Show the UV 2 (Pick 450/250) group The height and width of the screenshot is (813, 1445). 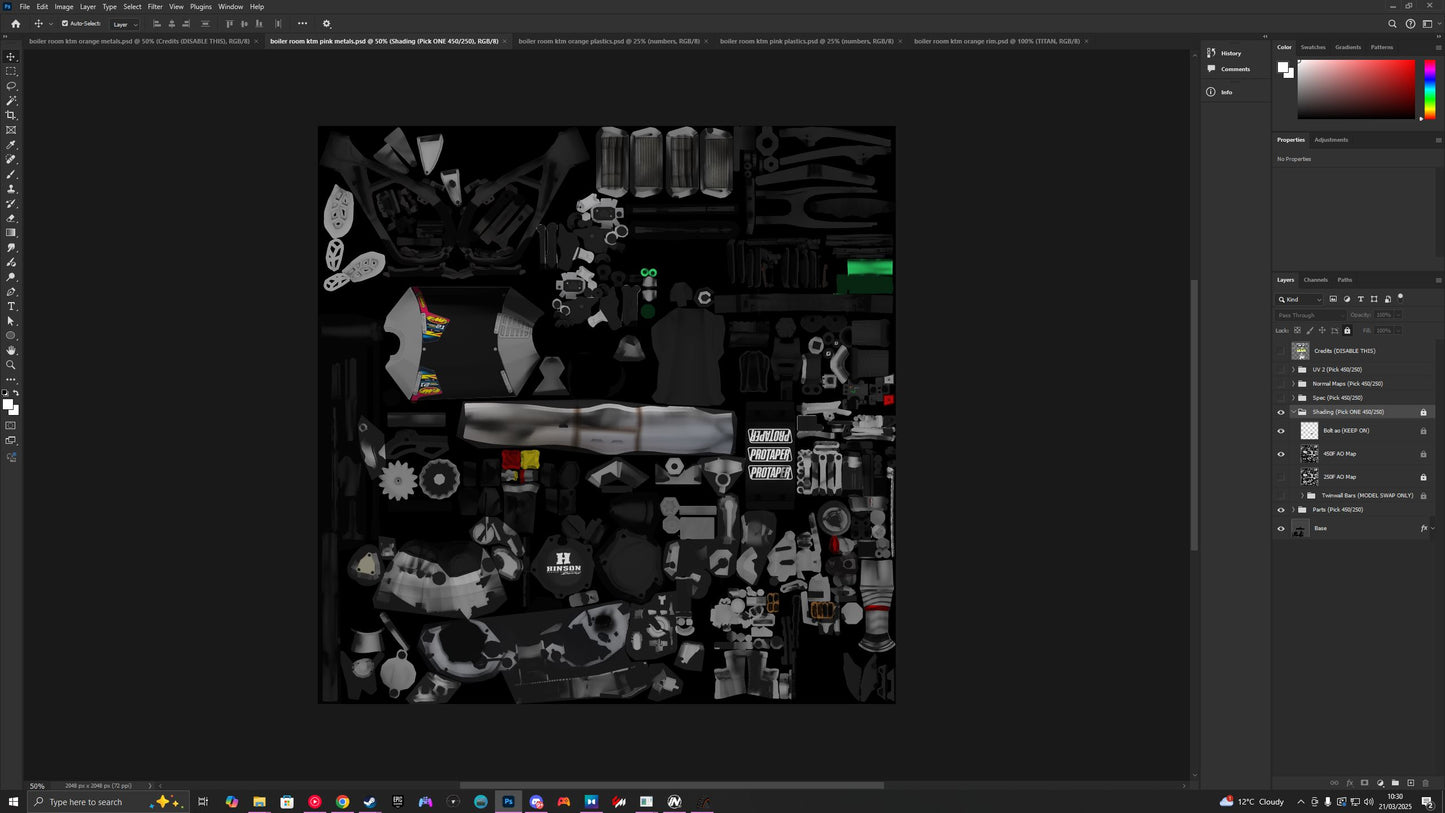coord(1281,370)
